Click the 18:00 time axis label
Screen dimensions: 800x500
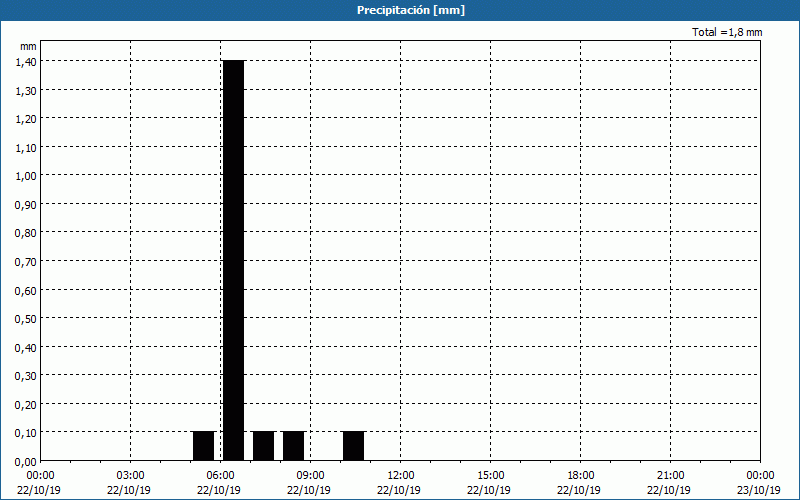coord(581,476)
